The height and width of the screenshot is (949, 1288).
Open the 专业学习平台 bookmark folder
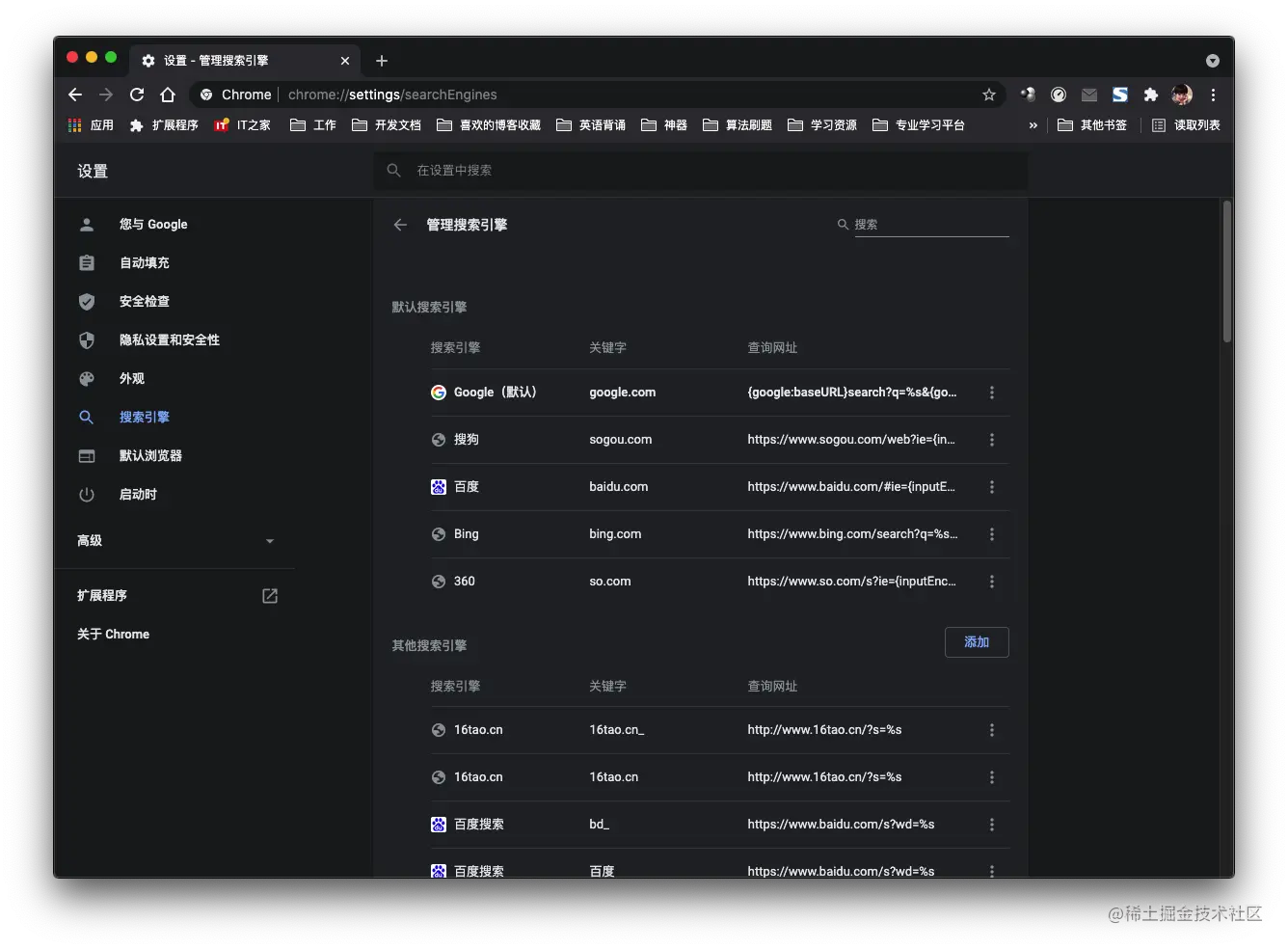[919, 125]
